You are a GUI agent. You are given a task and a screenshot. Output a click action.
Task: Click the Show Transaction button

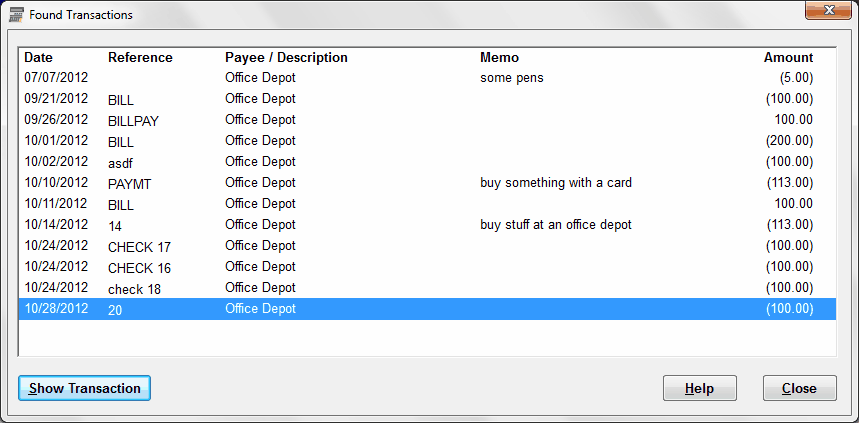84,388
